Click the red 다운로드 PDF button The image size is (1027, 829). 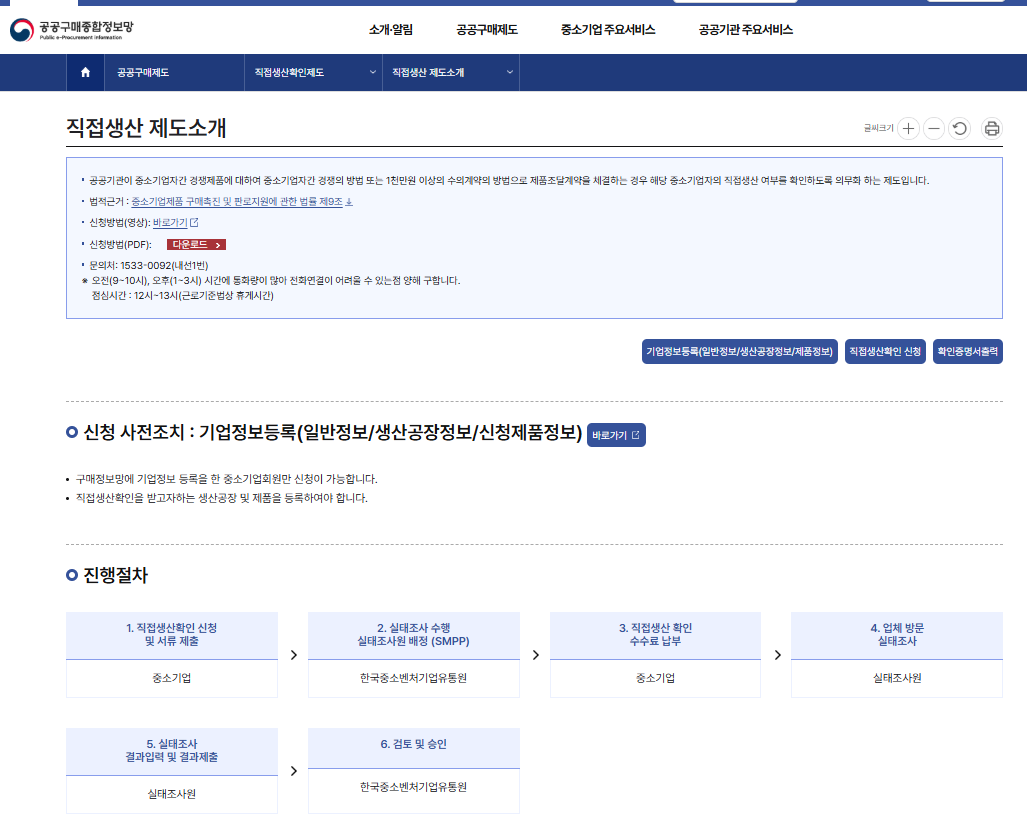[196, 244]
